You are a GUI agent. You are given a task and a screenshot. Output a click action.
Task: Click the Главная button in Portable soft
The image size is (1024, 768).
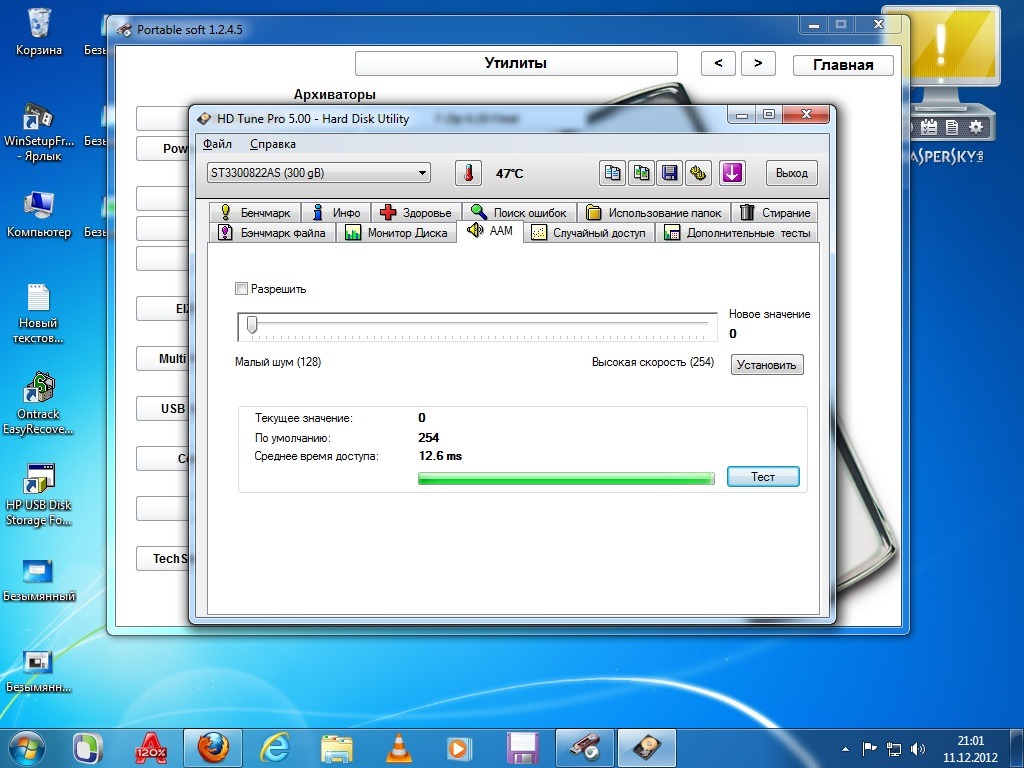pos(843,65)
